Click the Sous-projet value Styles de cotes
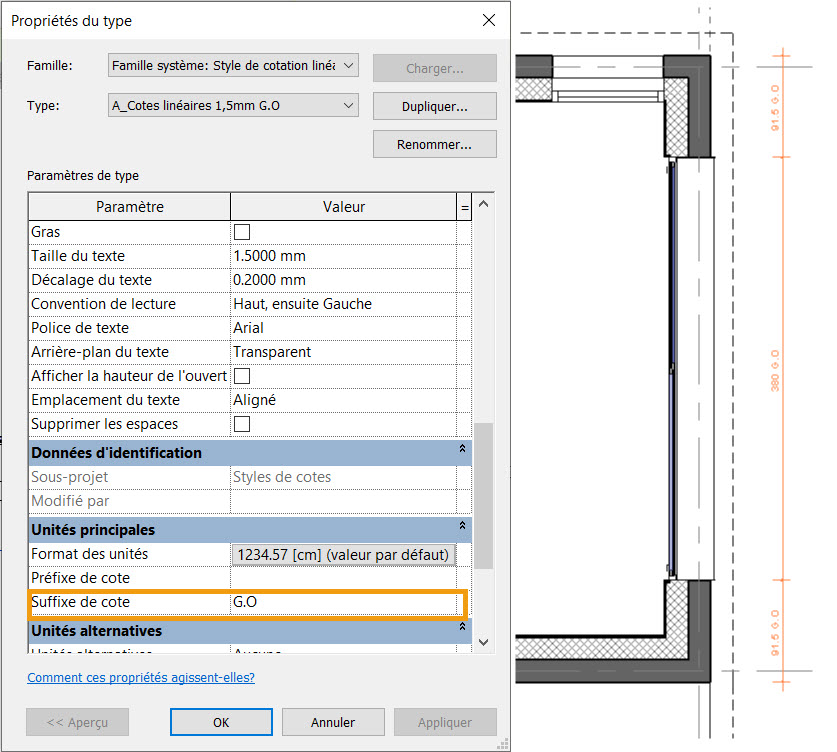837x752 pixels. 343,477
